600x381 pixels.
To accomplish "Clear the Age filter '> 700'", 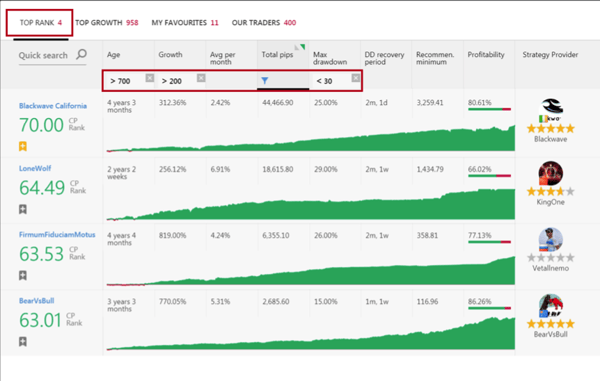I will pos(150,78).
